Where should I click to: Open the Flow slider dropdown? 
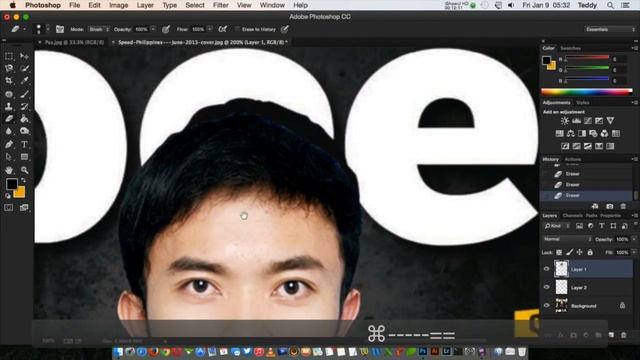tap(210, 29)
